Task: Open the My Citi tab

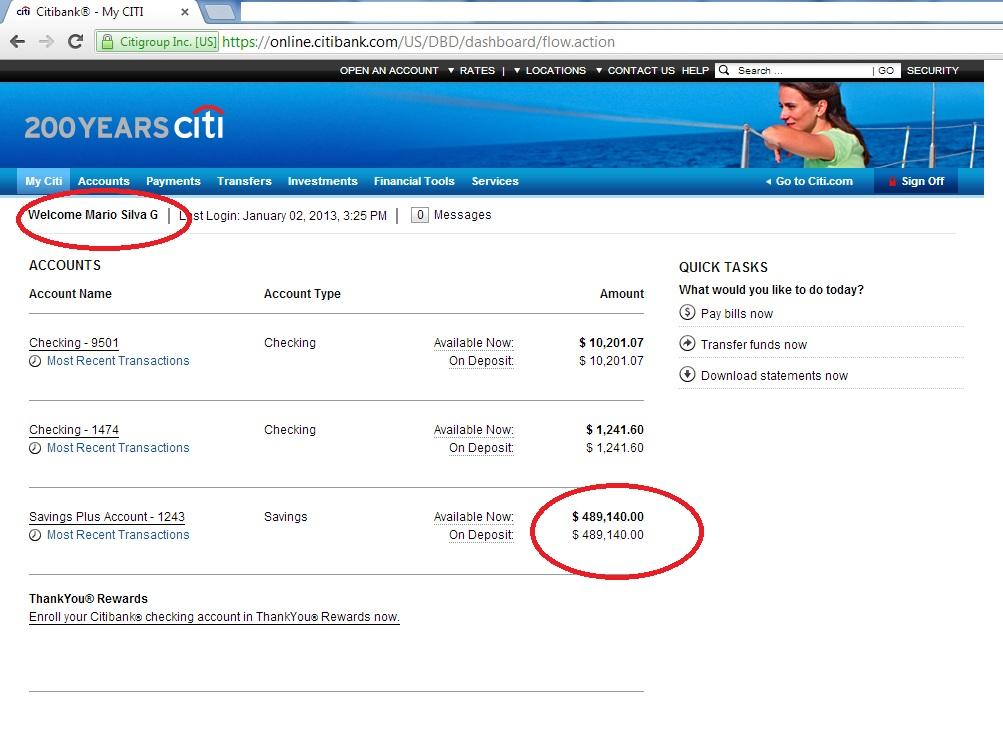Action: [x=43, y=181]
